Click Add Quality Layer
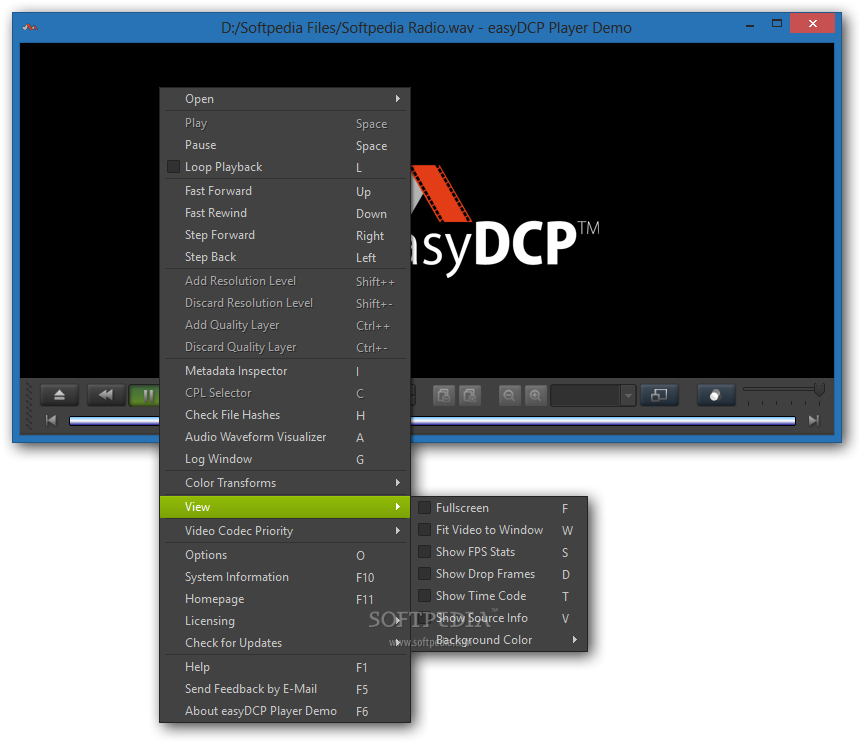 click(285, 325)
